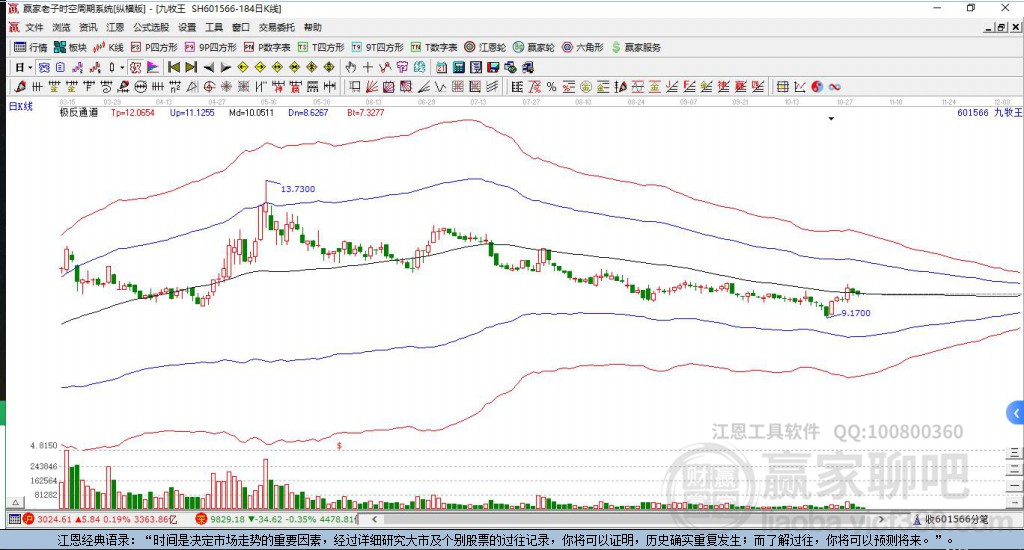Click the 601566 九牧王 stock label

click(989, 112)
